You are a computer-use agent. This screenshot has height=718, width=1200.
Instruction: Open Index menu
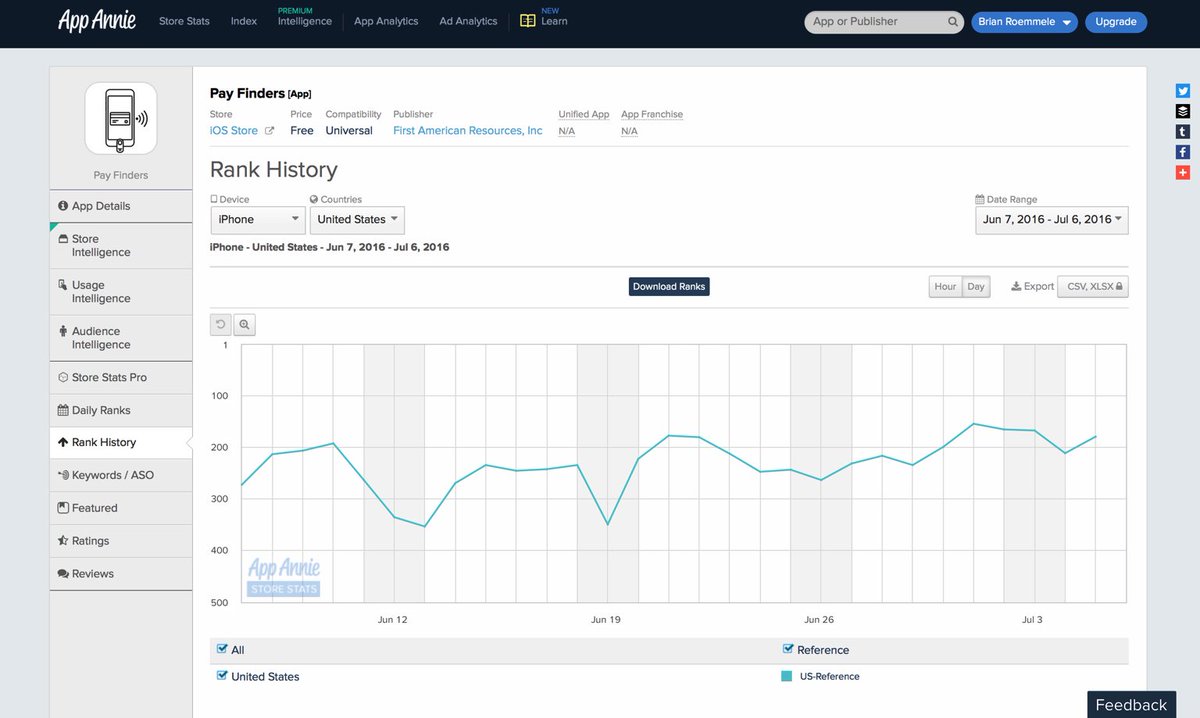[243, 21]
